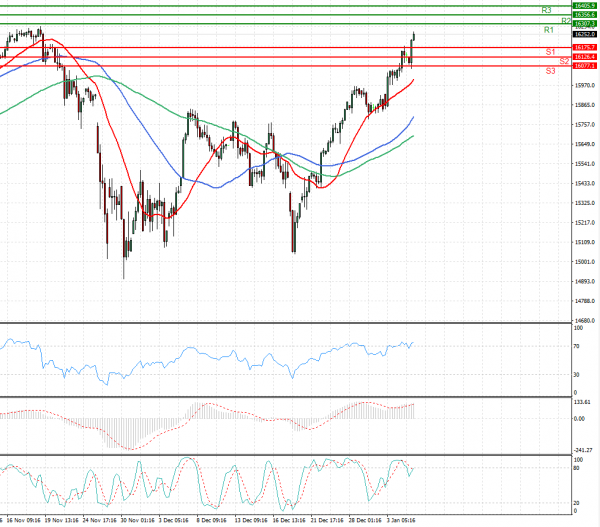600x527 pixels.
Task: Click the R2 resistance price tag 16356.6
Action: point(584,15)
